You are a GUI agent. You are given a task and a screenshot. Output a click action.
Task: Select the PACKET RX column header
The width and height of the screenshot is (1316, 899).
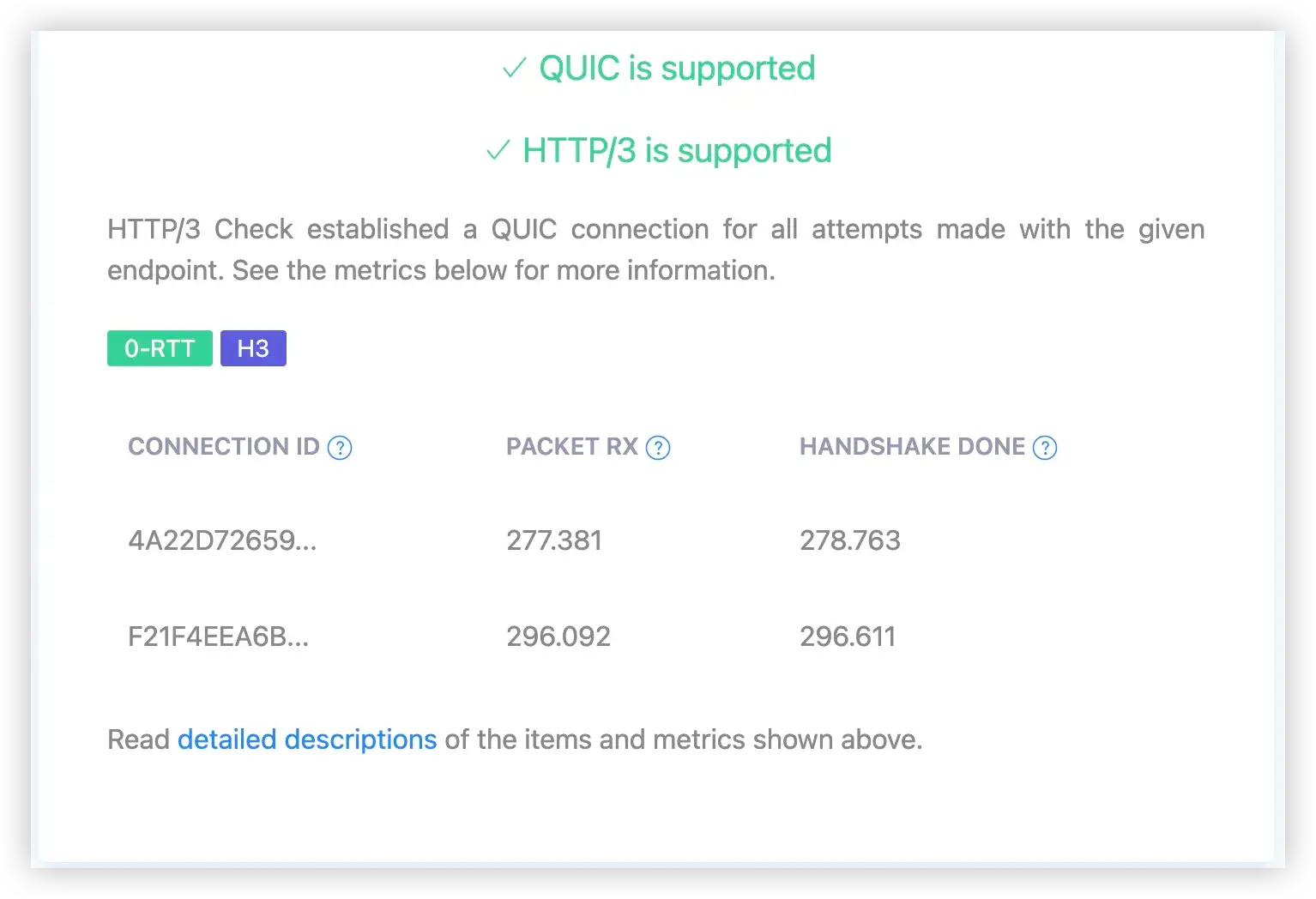click(x=572, y=447)
